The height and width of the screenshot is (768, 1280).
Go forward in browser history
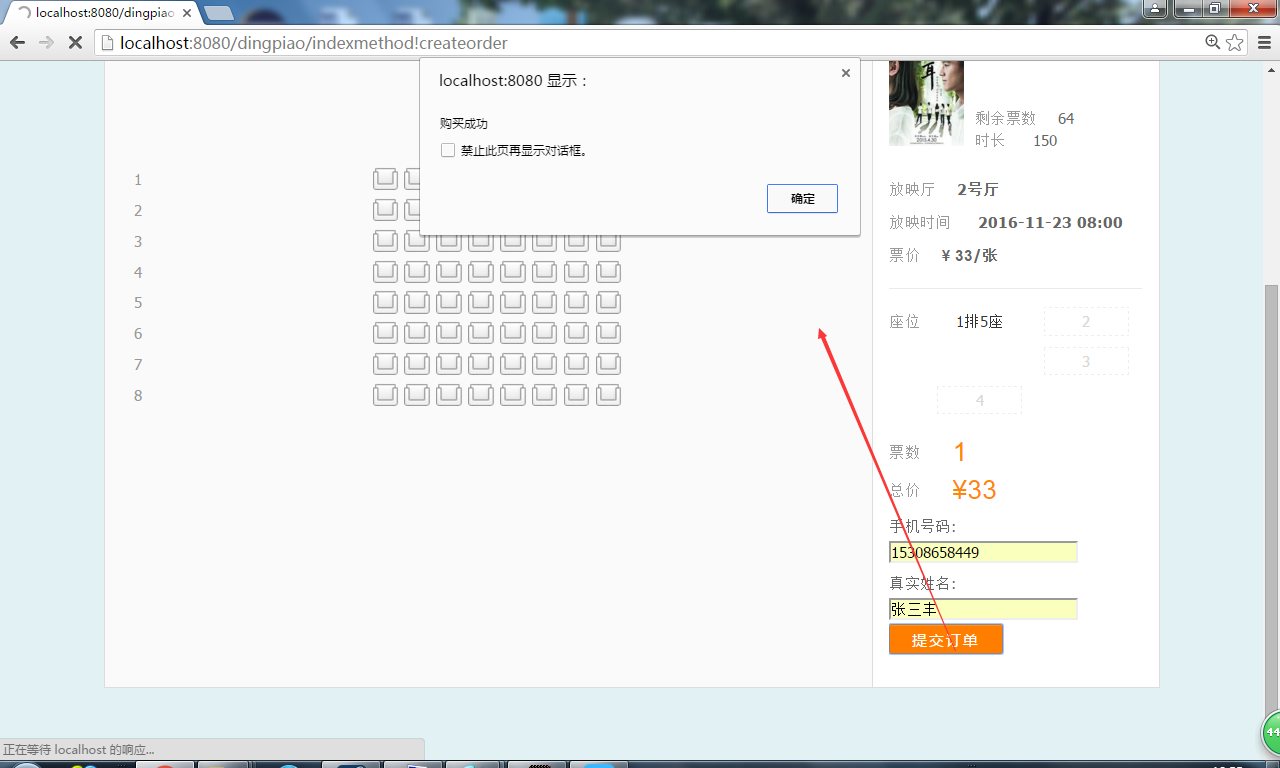point(46,43)
